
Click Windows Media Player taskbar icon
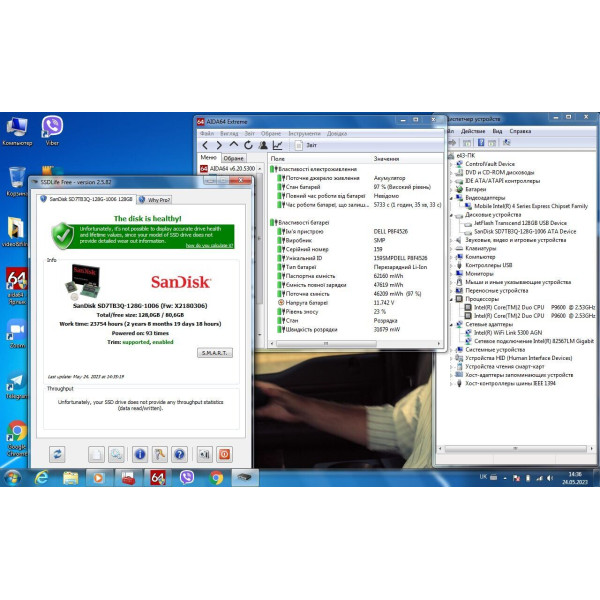pyautogui.click(x=99, y=478)
